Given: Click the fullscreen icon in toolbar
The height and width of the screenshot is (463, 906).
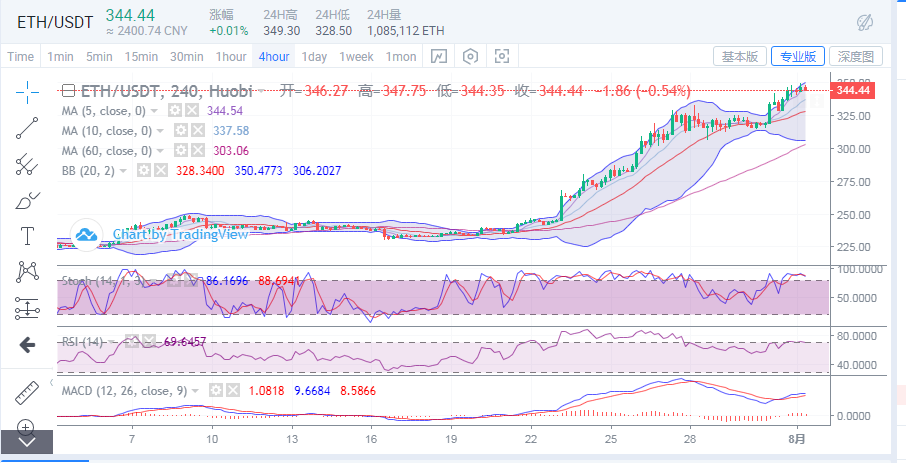Looking at the screenshot, I should (502, 57).
